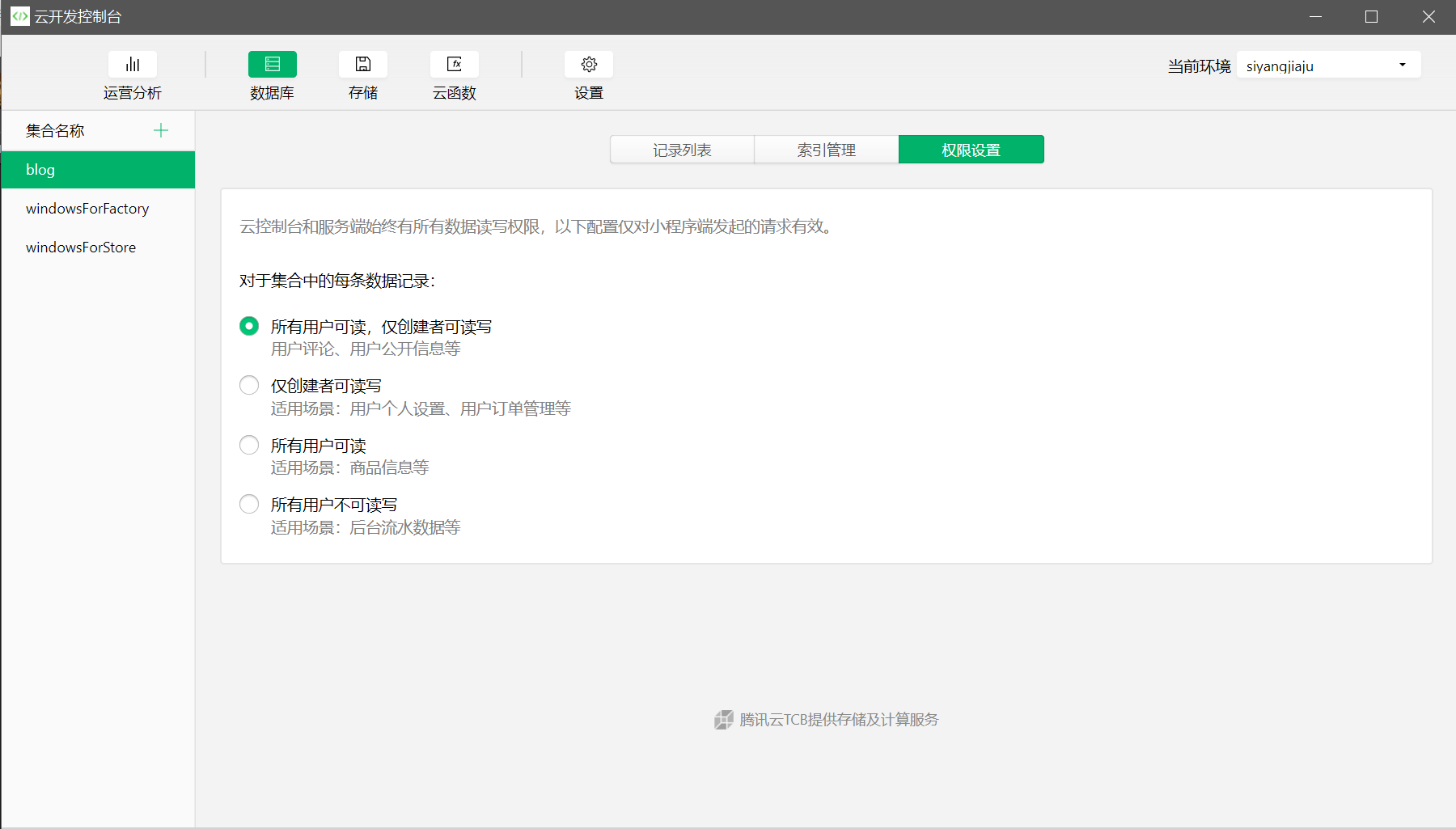Click the Tencent Cloud TCB footer logo

pyautogui.click(x=723, y=720)
